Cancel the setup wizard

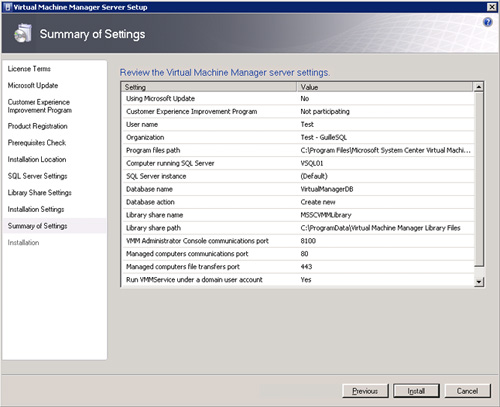point(467,391)
